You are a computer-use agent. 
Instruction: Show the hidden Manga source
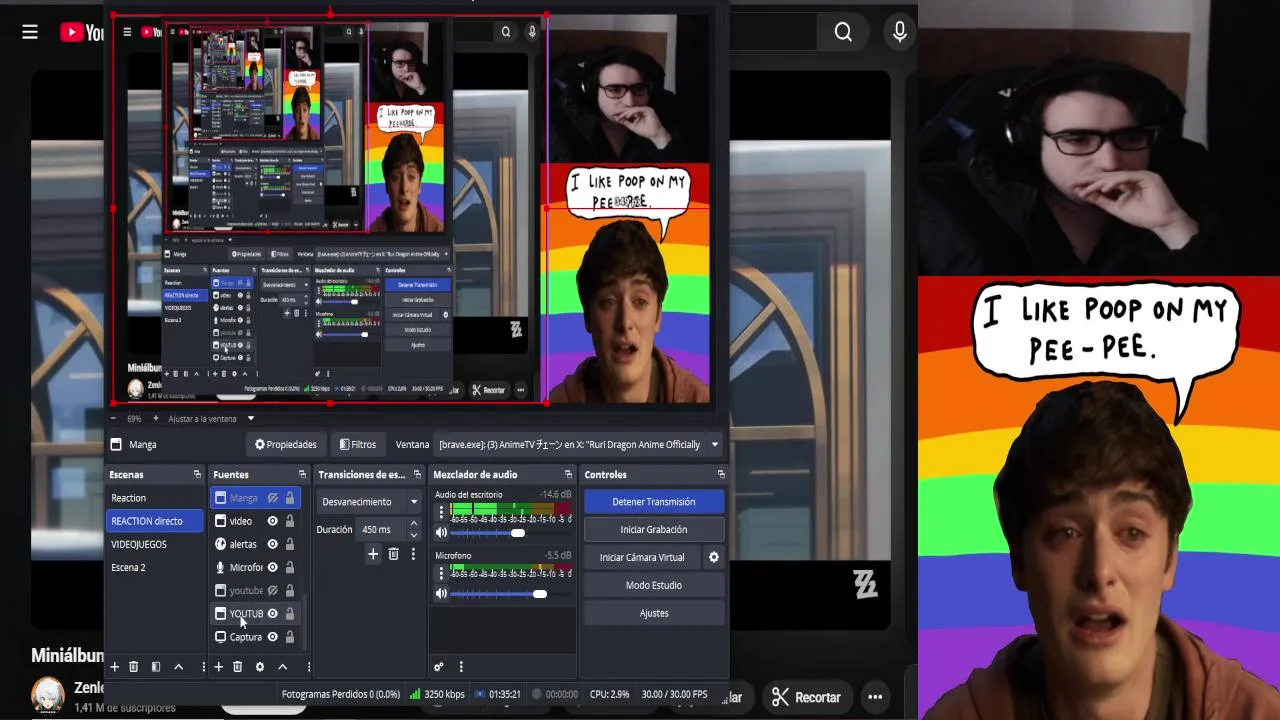point(272,498)
